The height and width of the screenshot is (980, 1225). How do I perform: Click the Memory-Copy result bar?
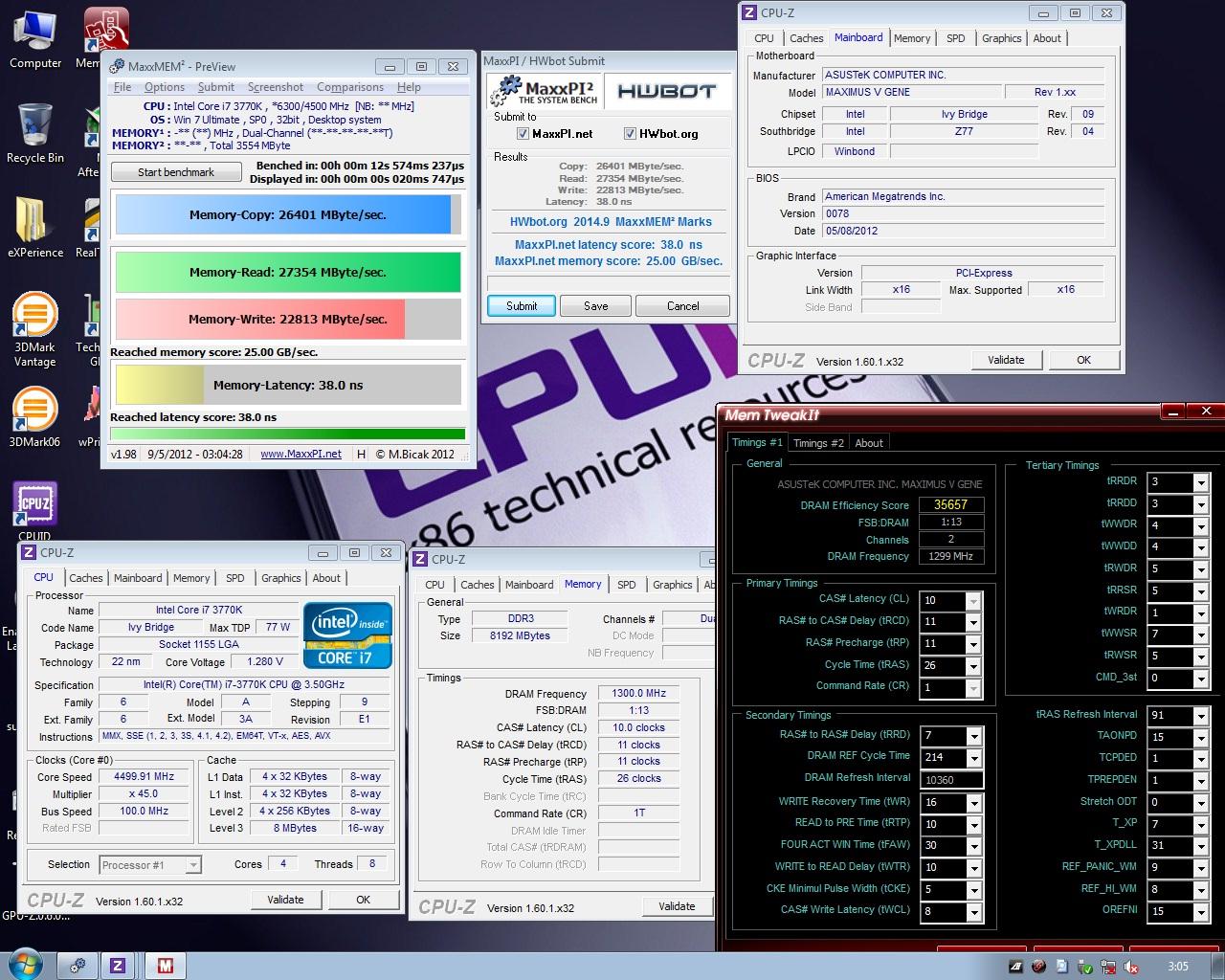click(288, 214)
